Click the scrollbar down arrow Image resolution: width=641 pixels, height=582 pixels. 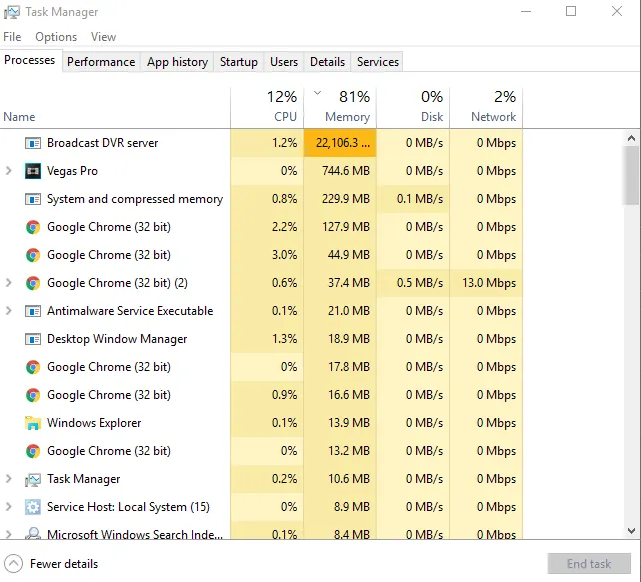pos(632,531)
